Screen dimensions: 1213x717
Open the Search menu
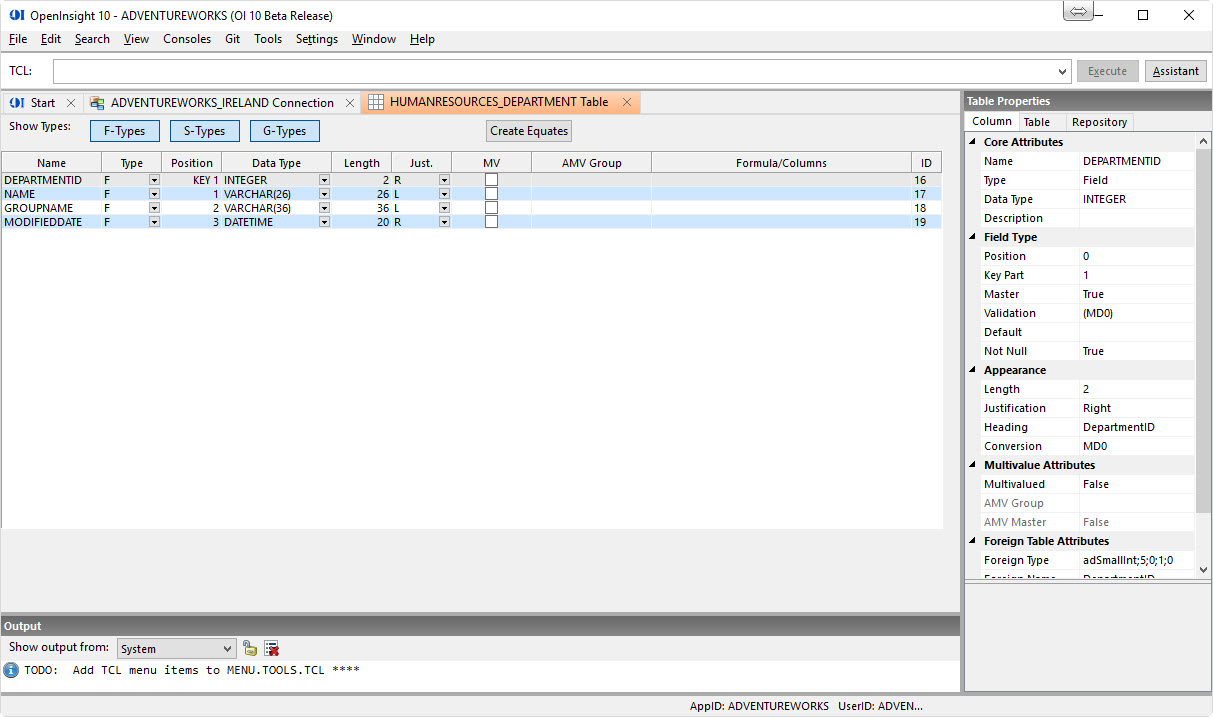click(92, 39)
